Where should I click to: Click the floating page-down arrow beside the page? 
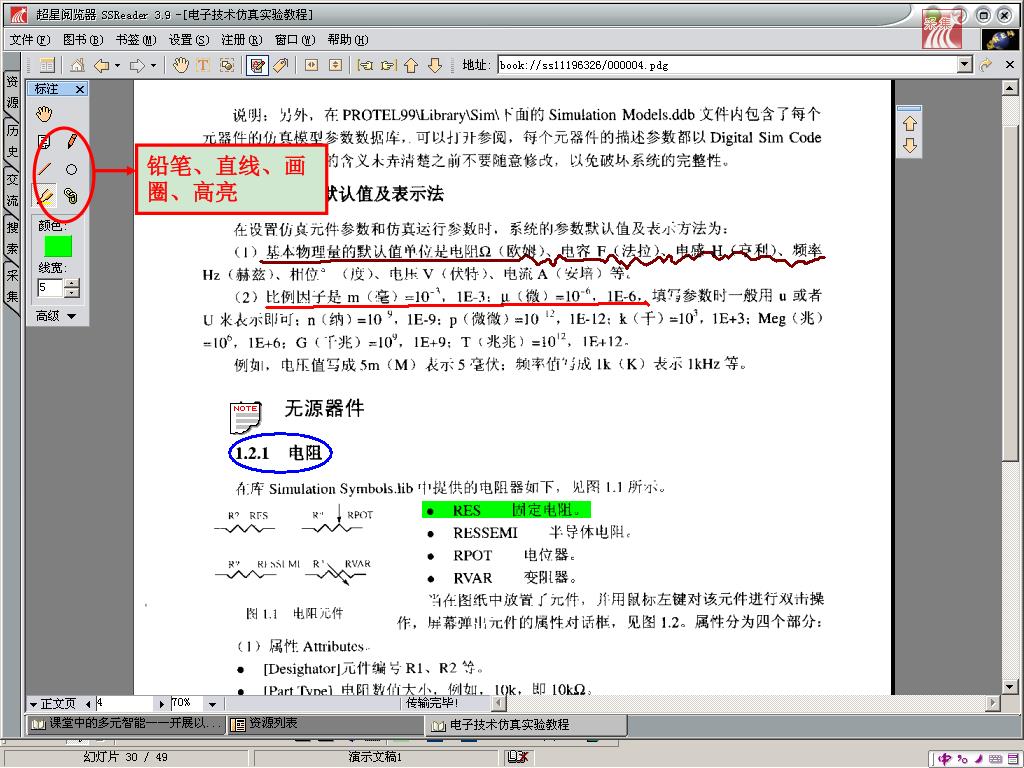tap(910, 145)
